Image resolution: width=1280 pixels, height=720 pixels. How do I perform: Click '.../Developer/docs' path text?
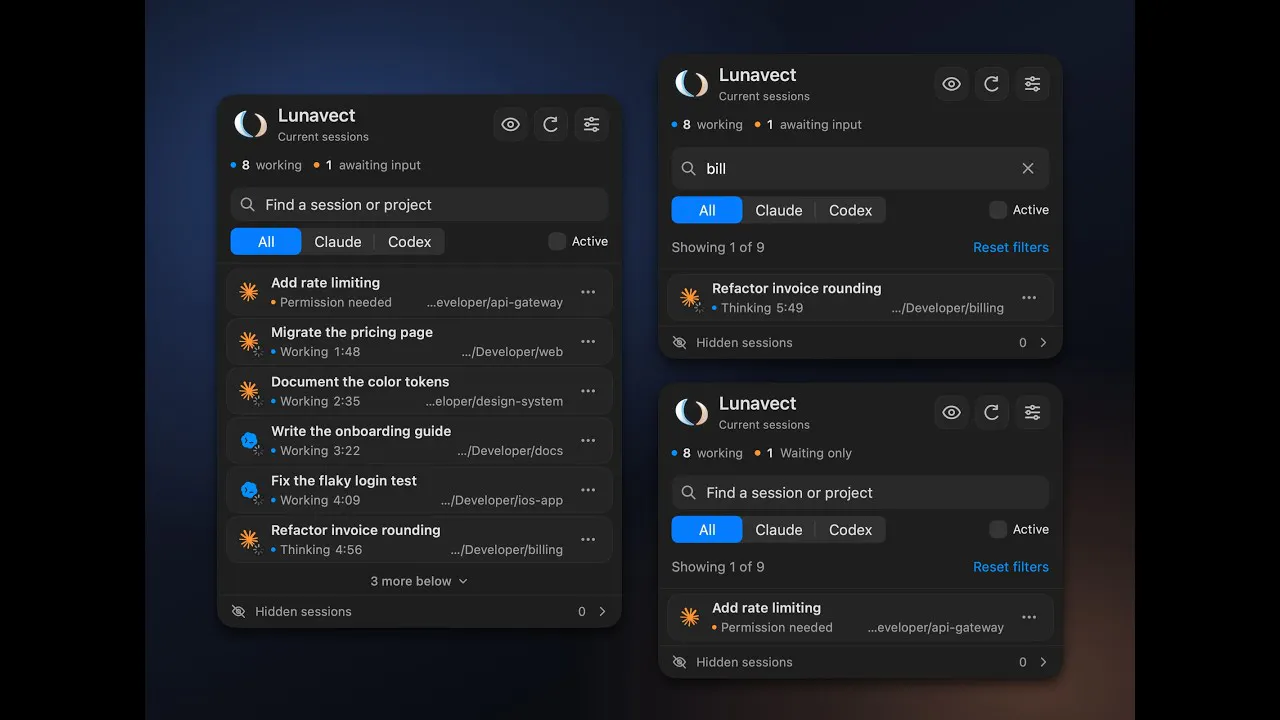510,451
